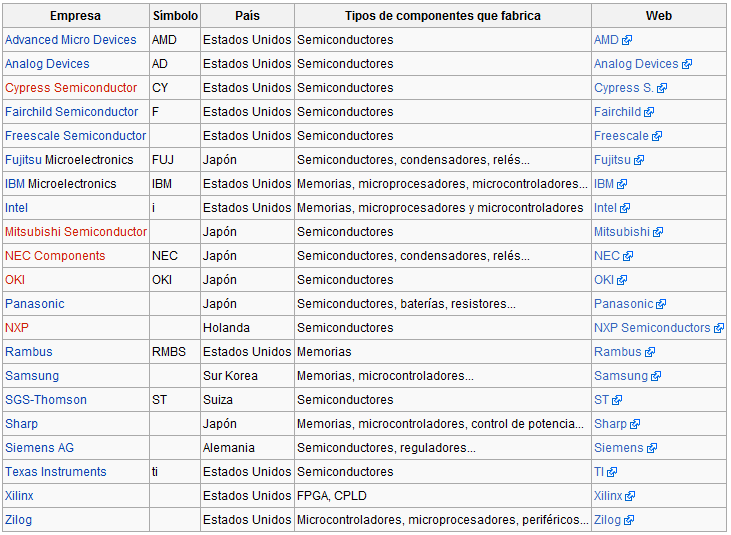Image resolution: width=731 pixels, height=535 pixels.
Task: Open the Xilinx company article link
Action: point(19,496)
